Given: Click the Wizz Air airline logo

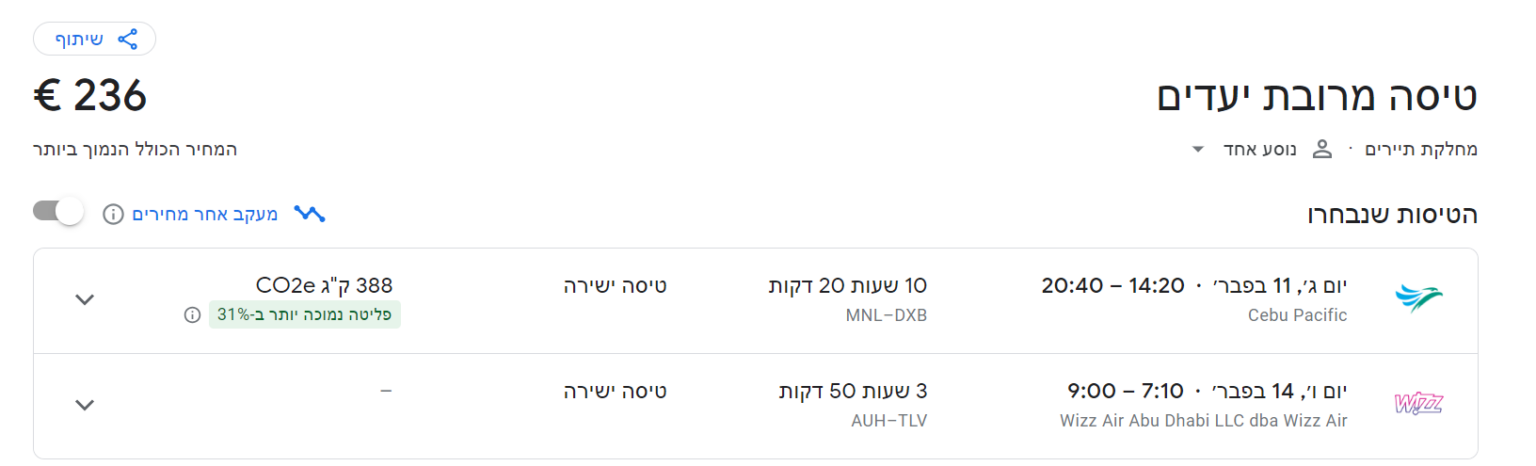Looking at the screenshot, I should click(1419, 404).
